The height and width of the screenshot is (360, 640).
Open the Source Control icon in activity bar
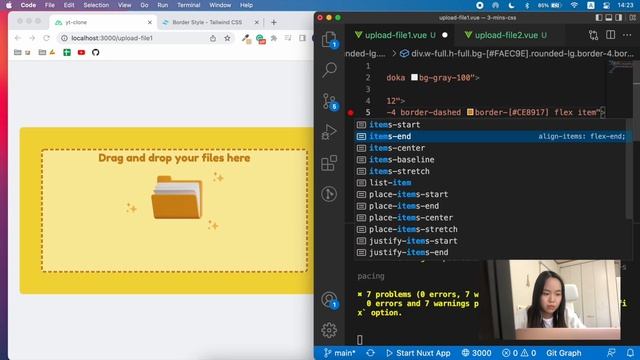tap(329, 101)
